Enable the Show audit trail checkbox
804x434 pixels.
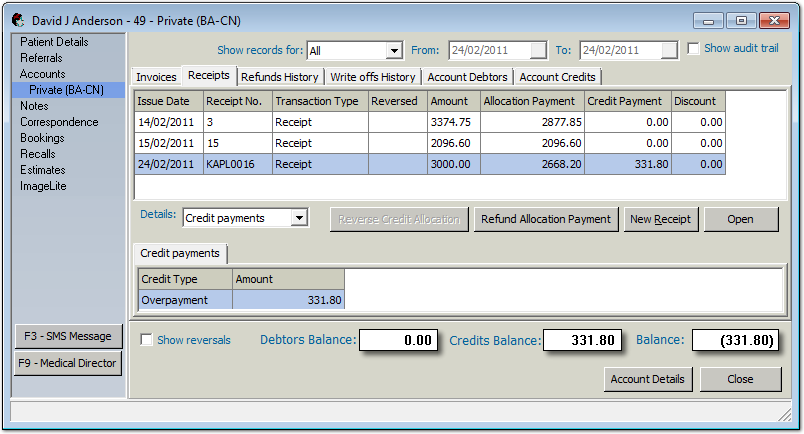click(x=694, y=49)
